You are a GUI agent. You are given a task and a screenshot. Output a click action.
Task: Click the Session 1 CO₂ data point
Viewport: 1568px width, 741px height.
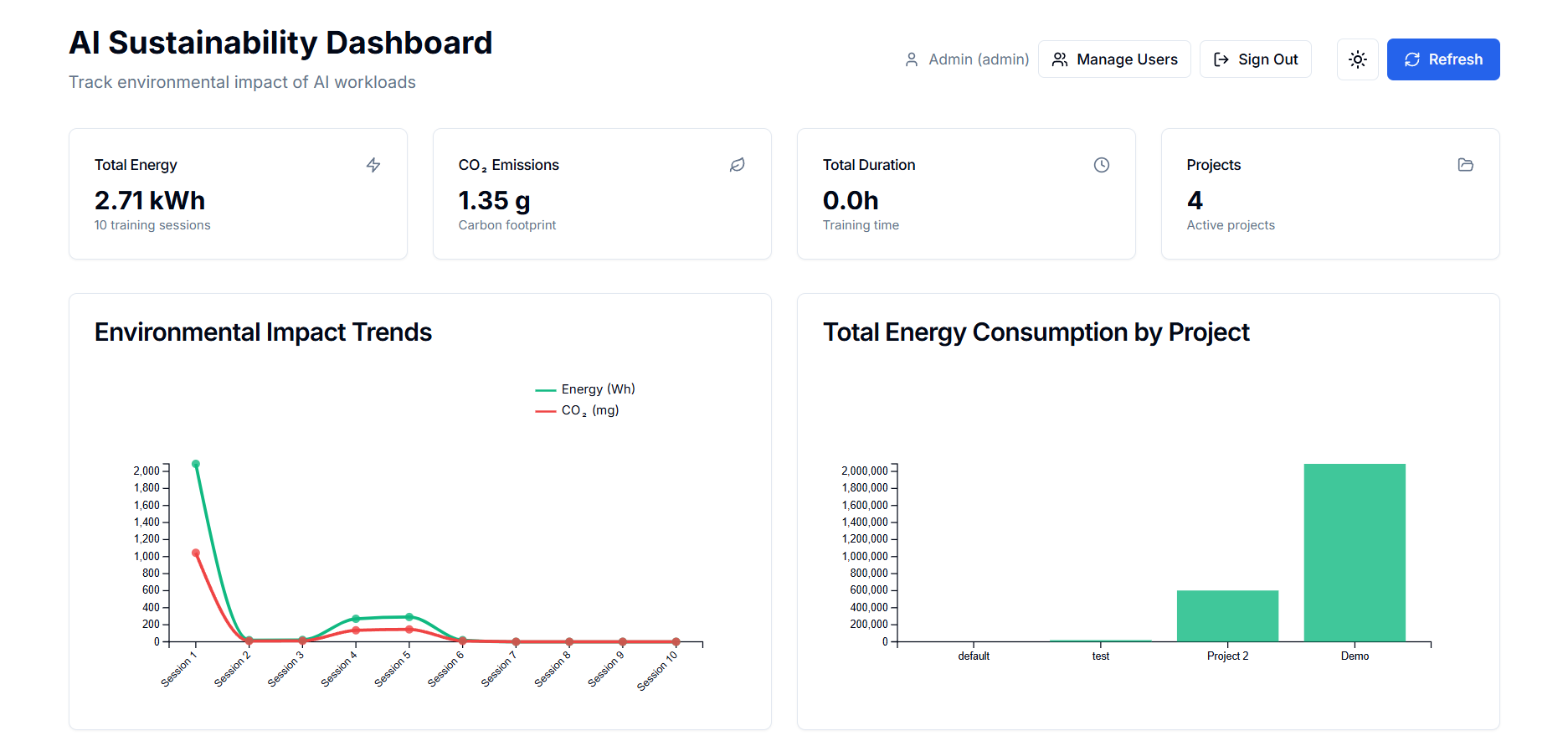[x=196, y=553]
